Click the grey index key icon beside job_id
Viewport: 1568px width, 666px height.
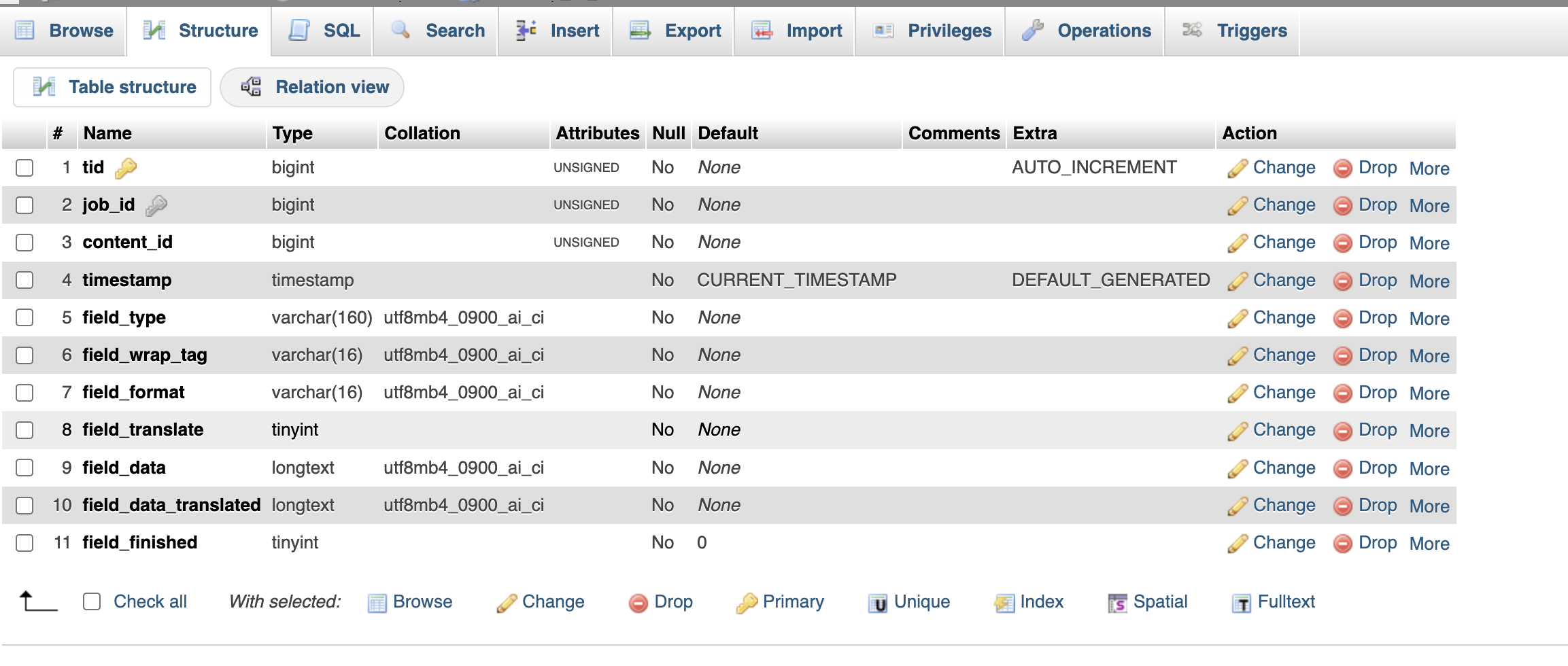pos(156,205)
